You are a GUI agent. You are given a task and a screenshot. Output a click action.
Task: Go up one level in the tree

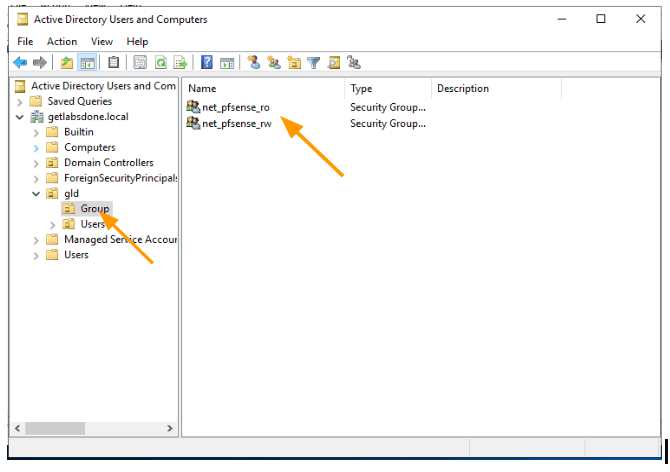66,63
